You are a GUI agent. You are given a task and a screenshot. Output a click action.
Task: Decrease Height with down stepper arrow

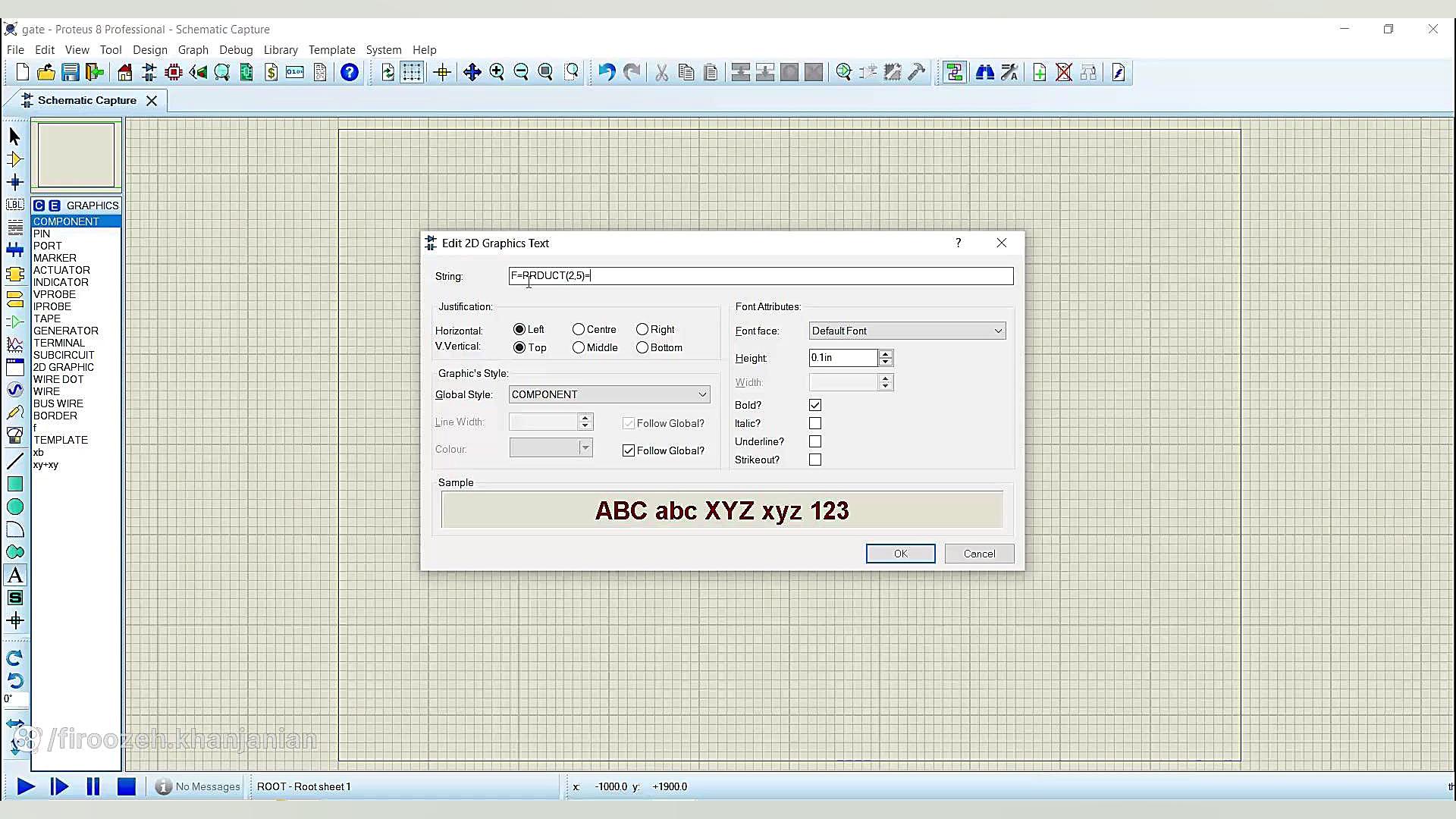[x=886, y=362]
